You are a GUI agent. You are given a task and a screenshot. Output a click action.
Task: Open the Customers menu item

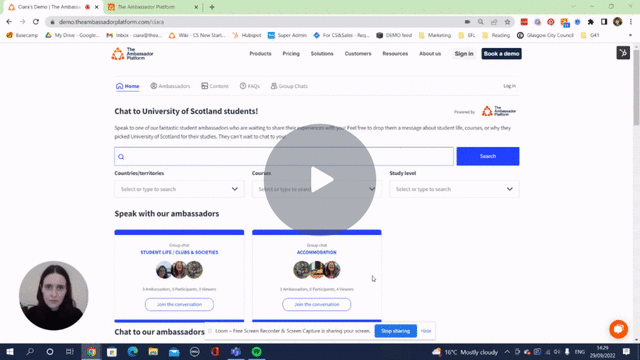pyautogui.click(x=358, y=53)
